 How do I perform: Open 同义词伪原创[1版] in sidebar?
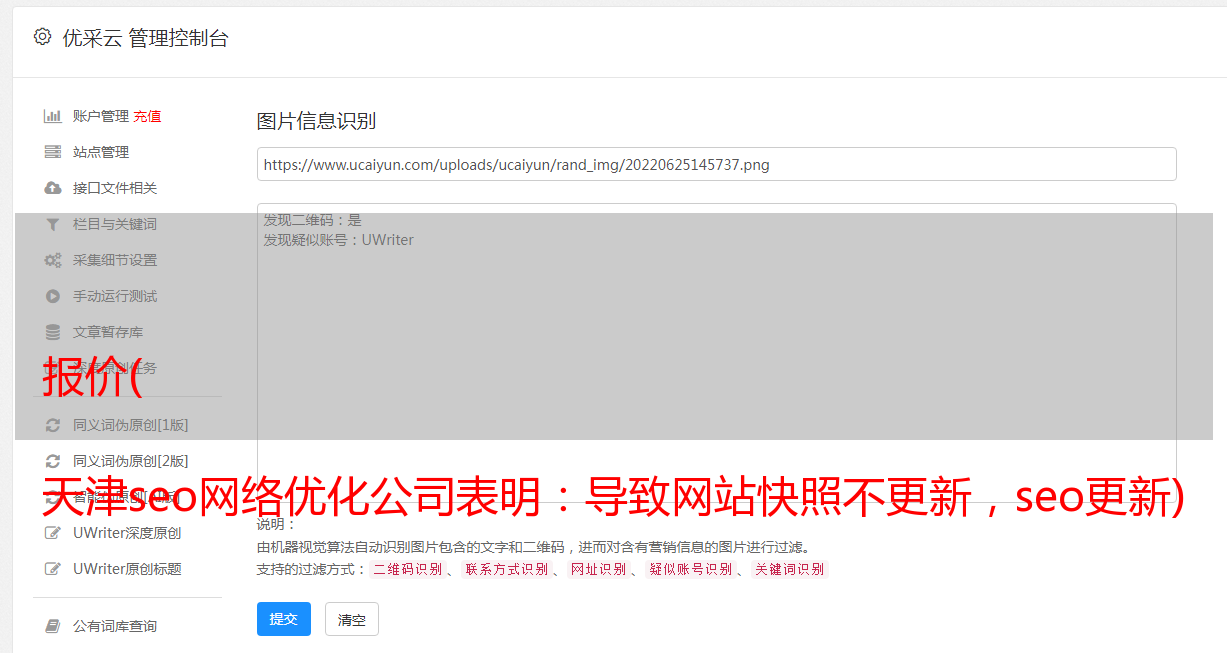pyautogui.click(x=130, y=425)
